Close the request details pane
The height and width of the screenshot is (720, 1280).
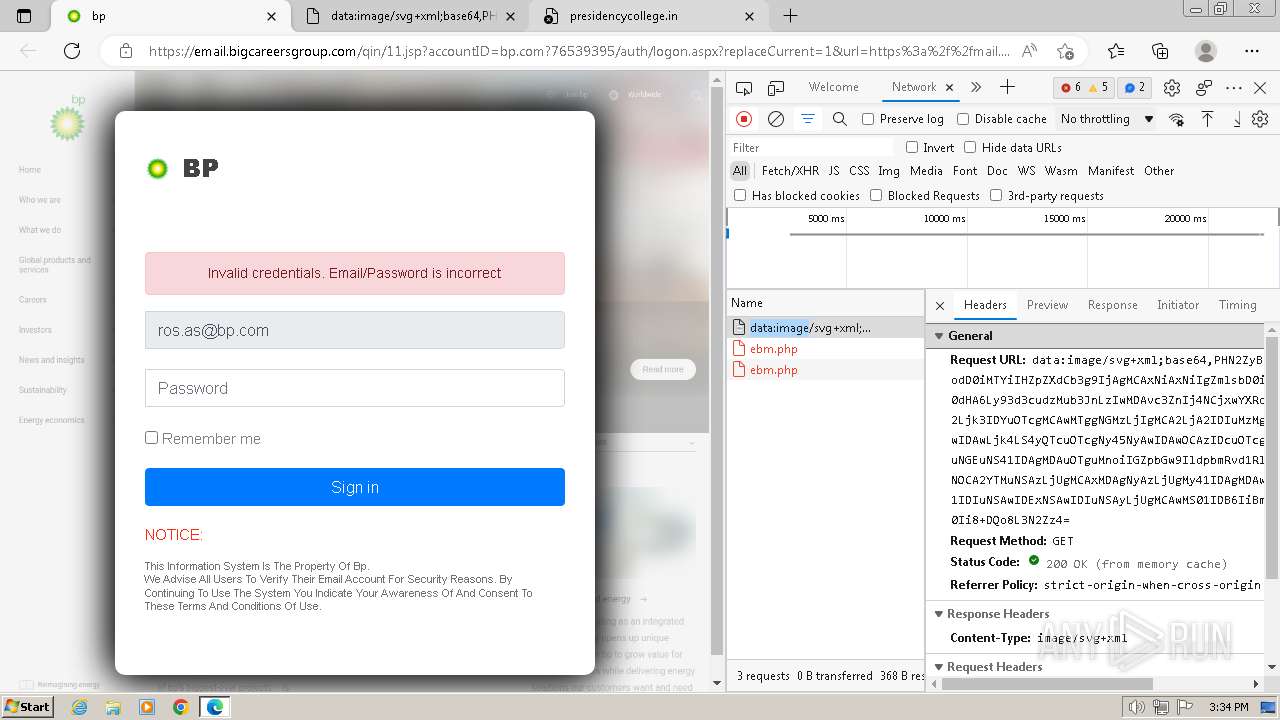coord(940,305)
